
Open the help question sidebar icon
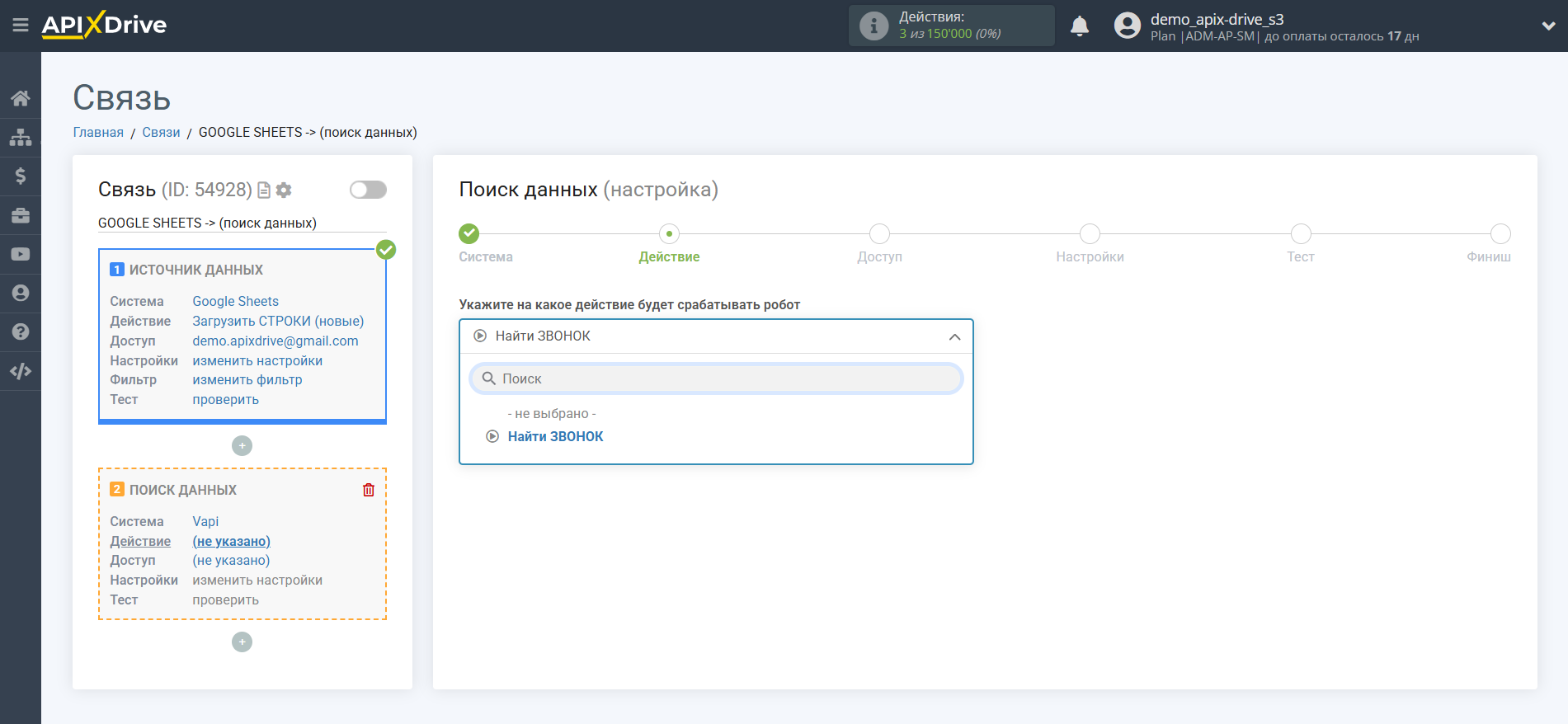21,331
